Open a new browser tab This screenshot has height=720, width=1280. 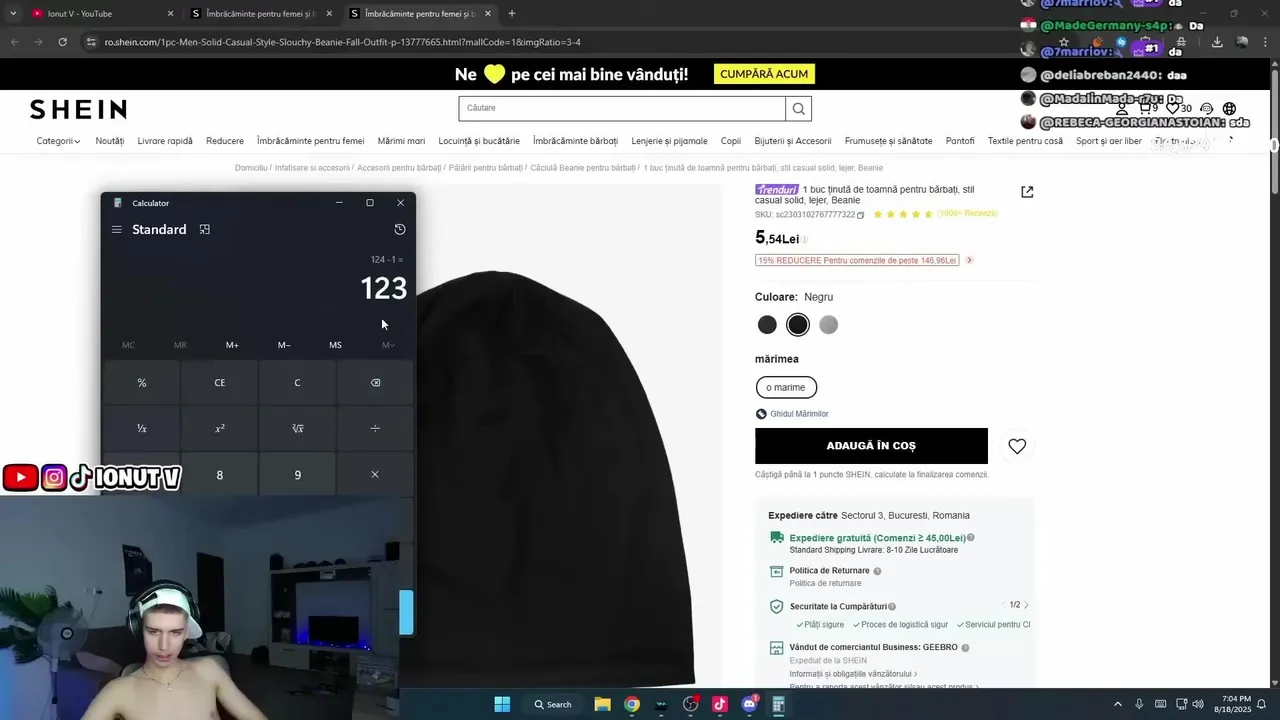[x=512, y=13]
